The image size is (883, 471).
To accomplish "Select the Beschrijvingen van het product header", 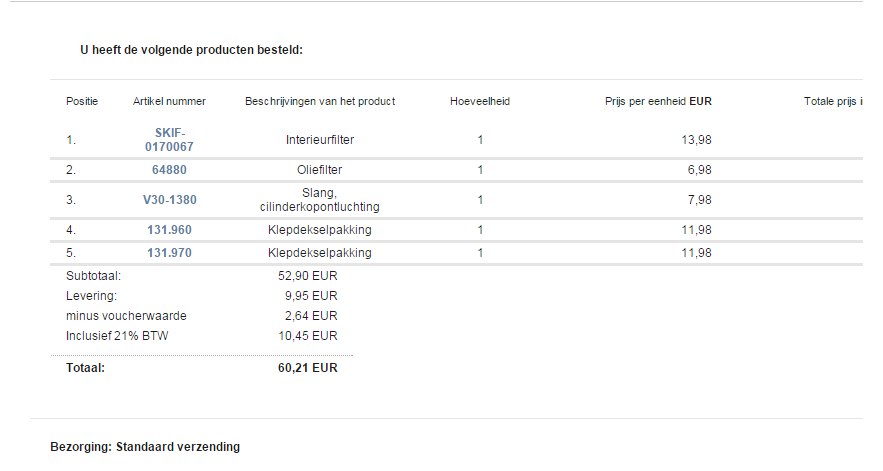I will click(320, 101).
